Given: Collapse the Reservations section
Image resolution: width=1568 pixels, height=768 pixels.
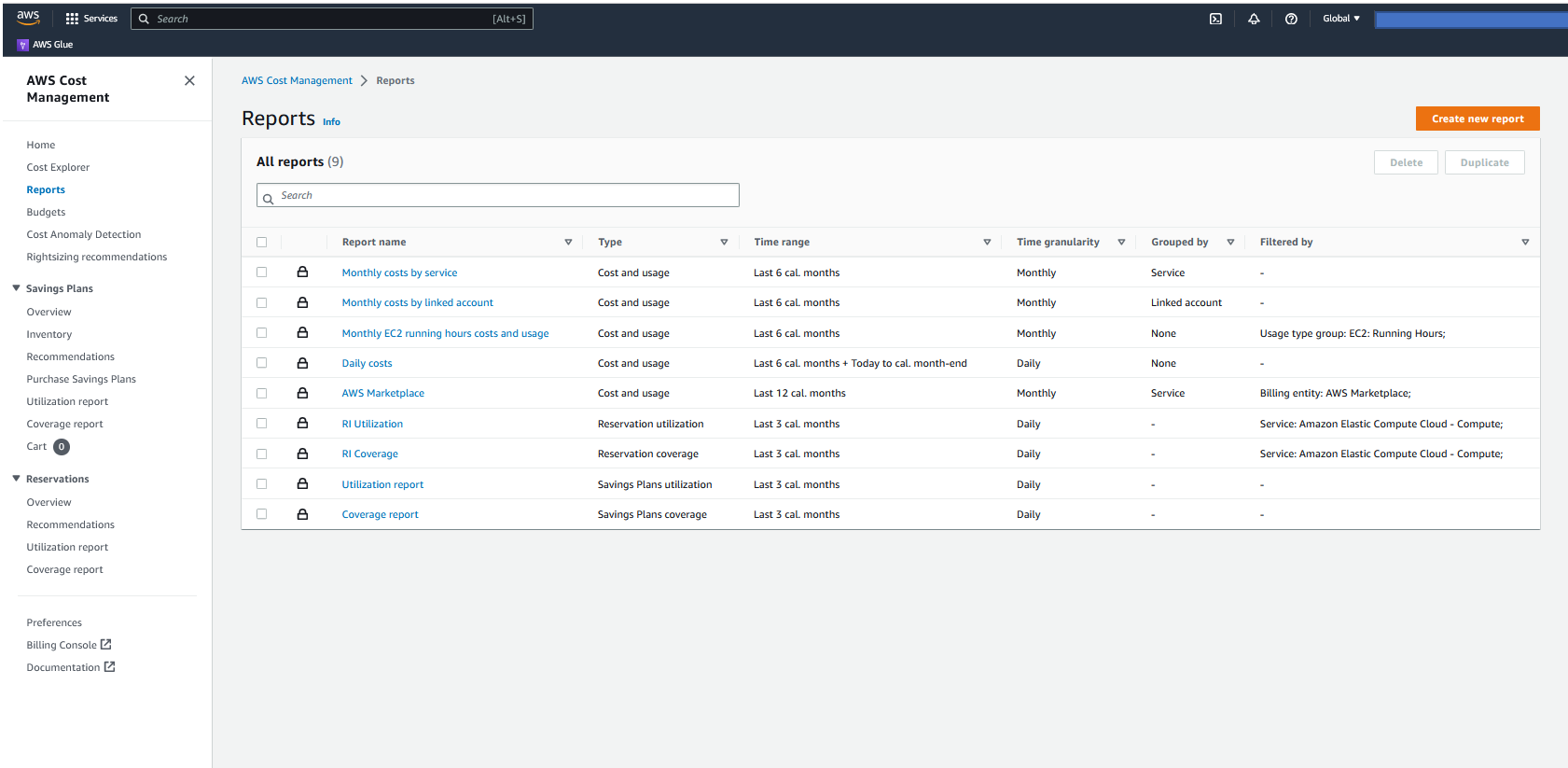Looking at the screenshot, I should click(x=16, y=479).
